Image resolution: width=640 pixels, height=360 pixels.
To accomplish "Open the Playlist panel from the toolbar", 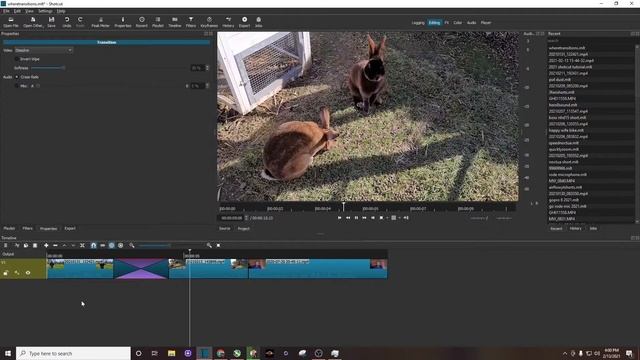I will pos(158,22).
